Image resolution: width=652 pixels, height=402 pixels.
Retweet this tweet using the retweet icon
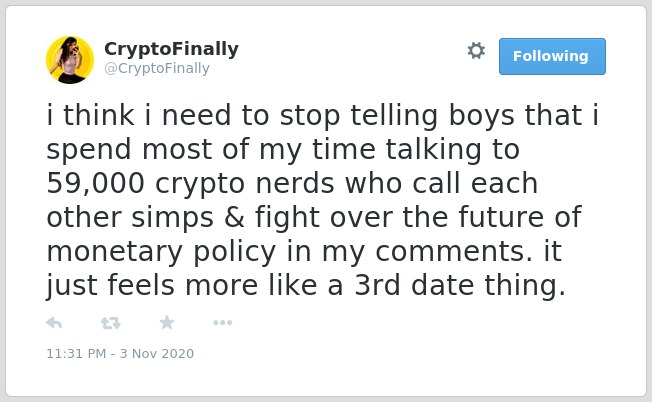[111, 323]
